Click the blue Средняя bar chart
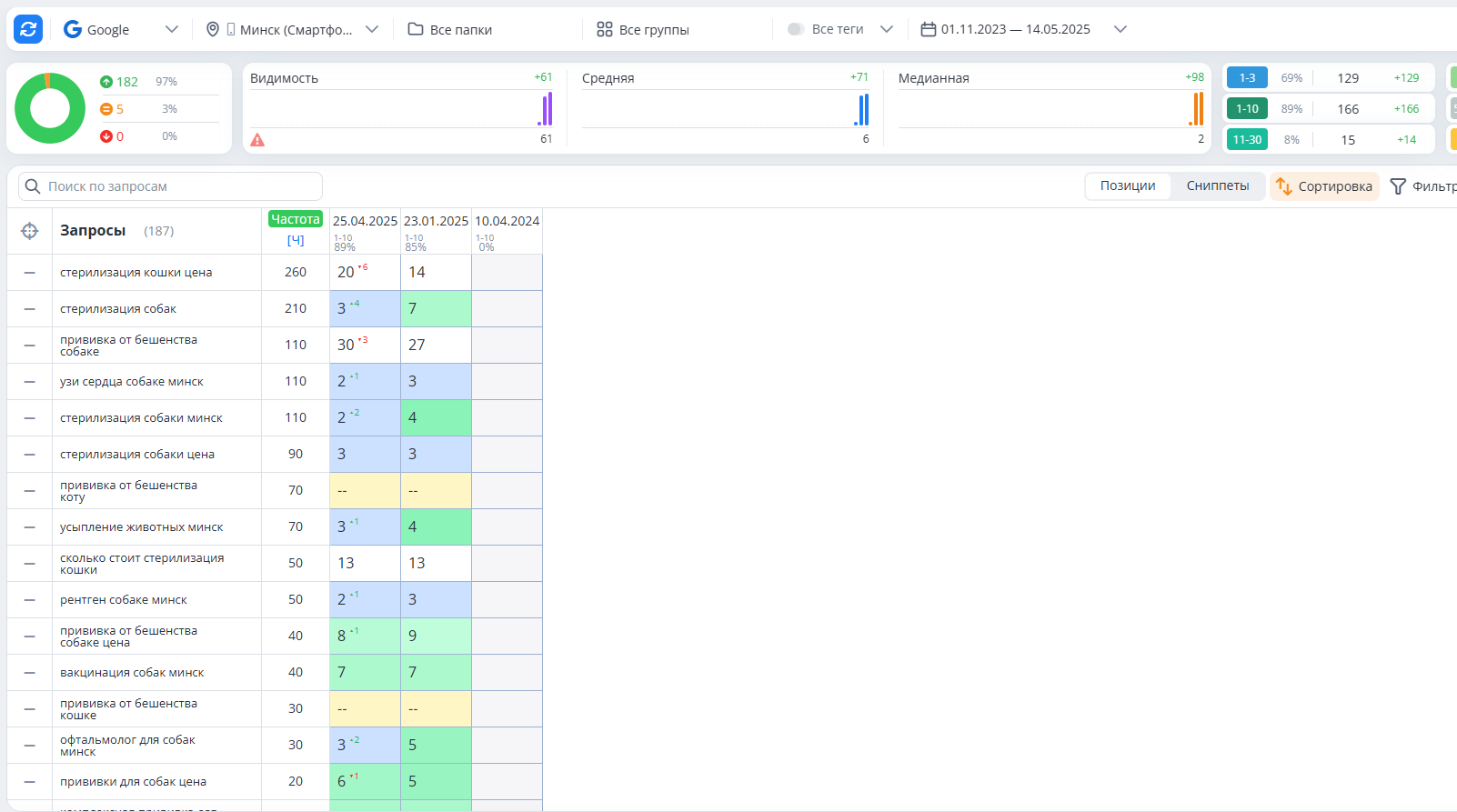1457x812 pixels. click(x=861, y=109)
